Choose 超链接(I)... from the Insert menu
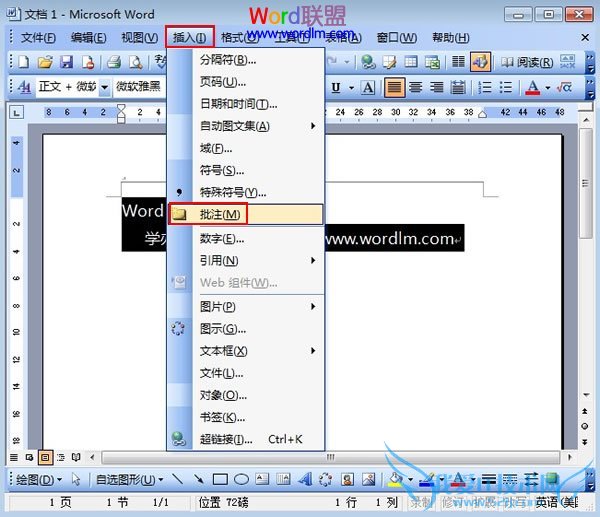This screenshot has width=600, height=517. [246, 439]
